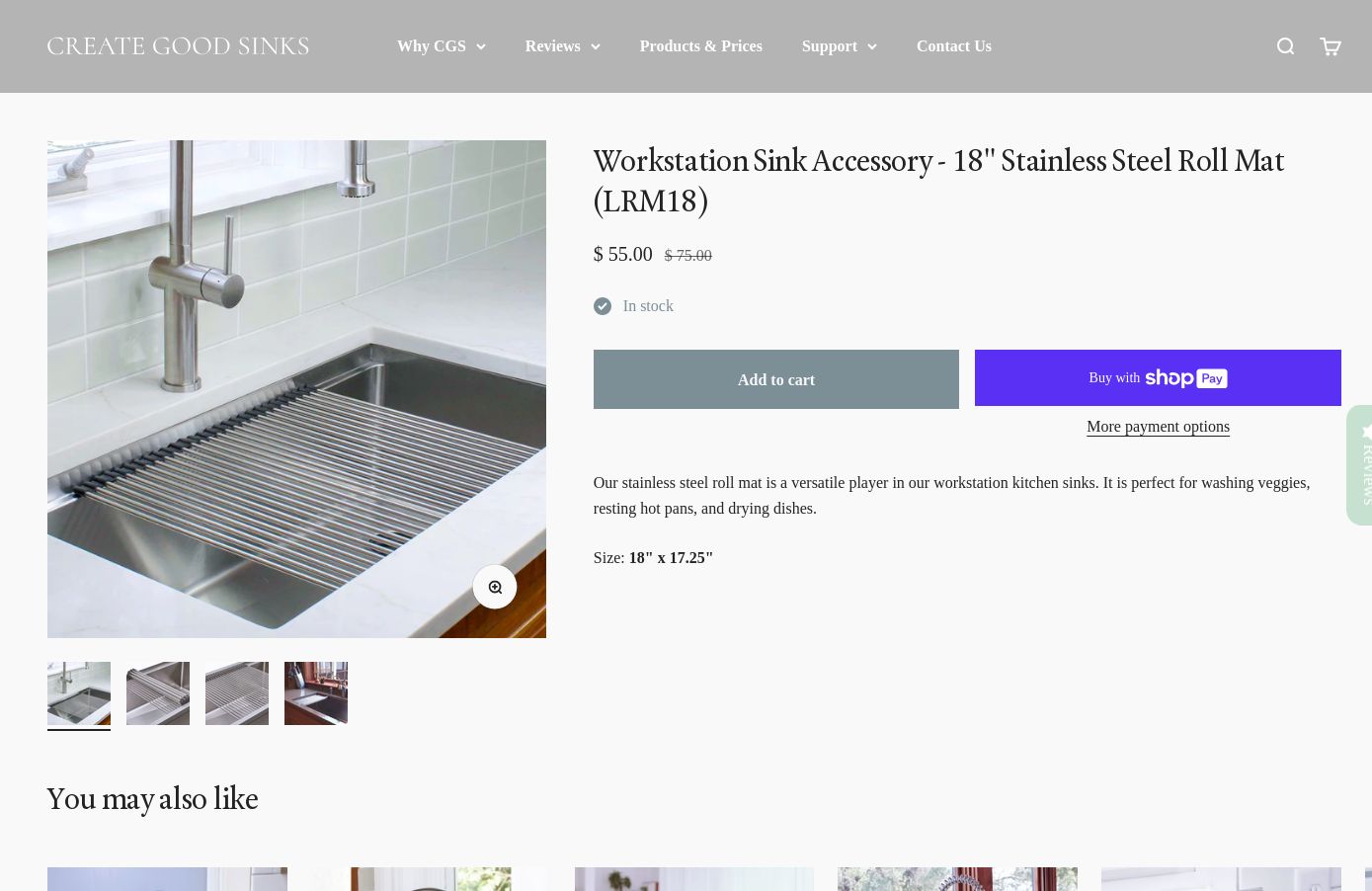
Task: Open the search magnifier icon in header
Action: 1285,46
